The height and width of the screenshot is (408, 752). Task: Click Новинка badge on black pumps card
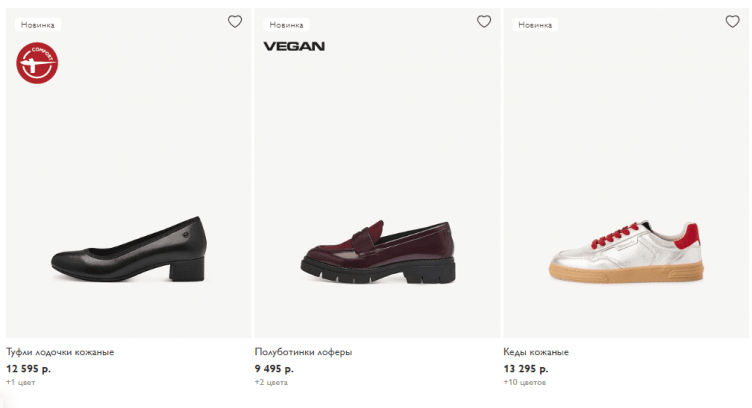(39, 24)
